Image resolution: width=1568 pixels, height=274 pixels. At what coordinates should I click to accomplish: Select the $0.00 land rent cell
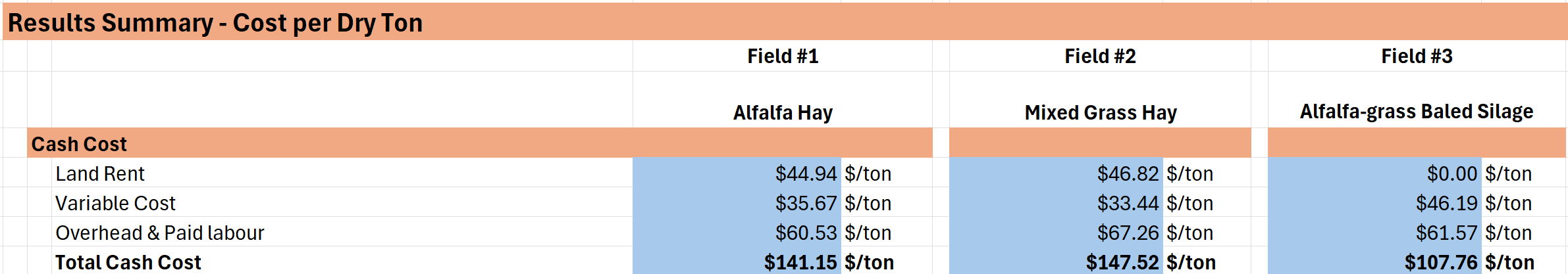pyautogui.click(x=1451, y=173)
